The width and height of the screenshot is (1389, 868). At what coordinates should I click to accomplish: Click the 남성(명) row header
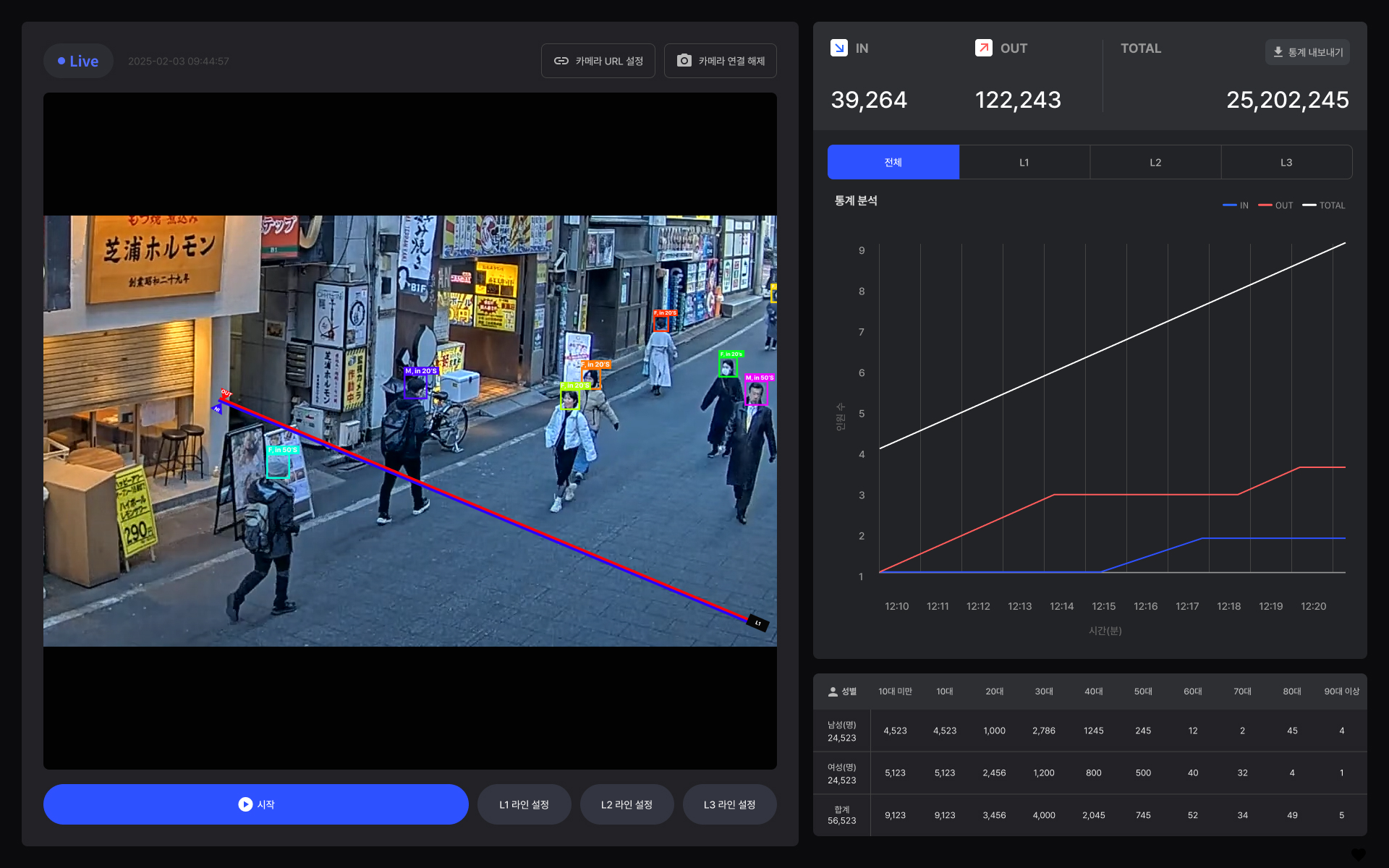pos(841,731)
